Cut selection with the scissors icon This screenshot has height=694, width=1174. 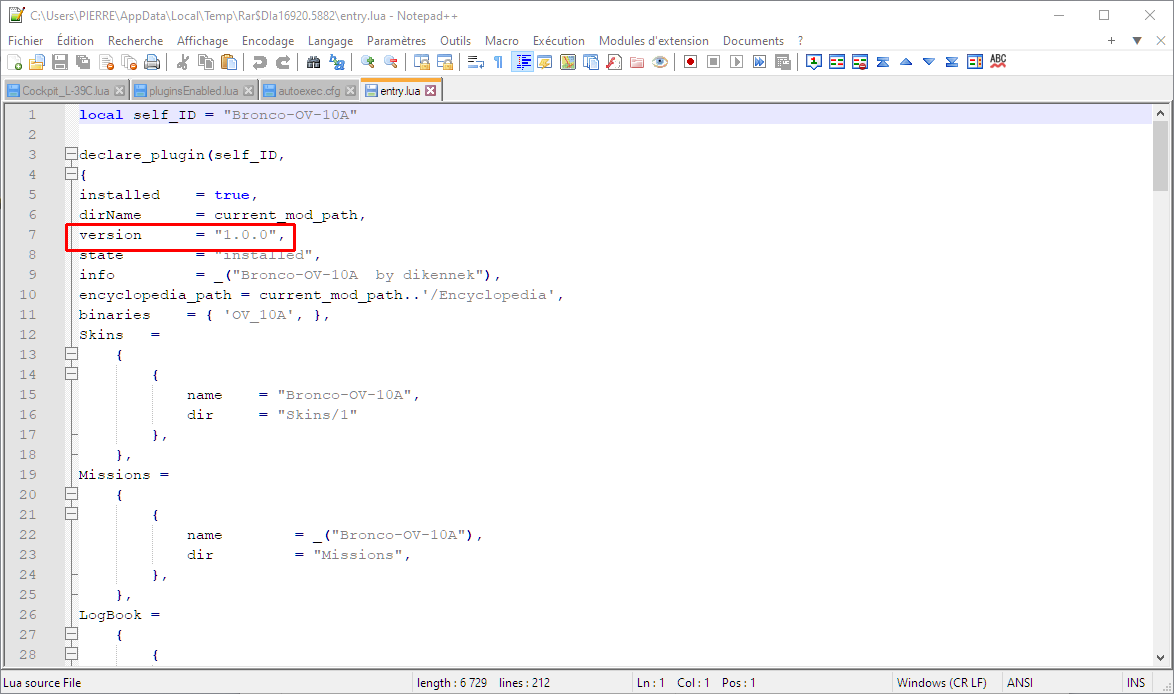click(183, 62)
